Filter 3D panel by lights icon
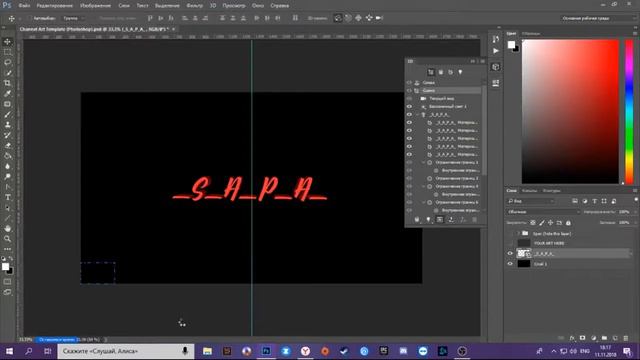The height and width of the screenshot is (360, 640). click(460, 72)
